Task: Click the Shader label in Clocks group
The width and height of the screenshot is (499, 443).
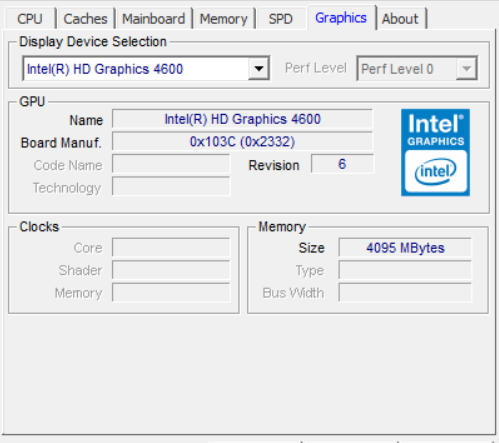Action: pos(80,270)
